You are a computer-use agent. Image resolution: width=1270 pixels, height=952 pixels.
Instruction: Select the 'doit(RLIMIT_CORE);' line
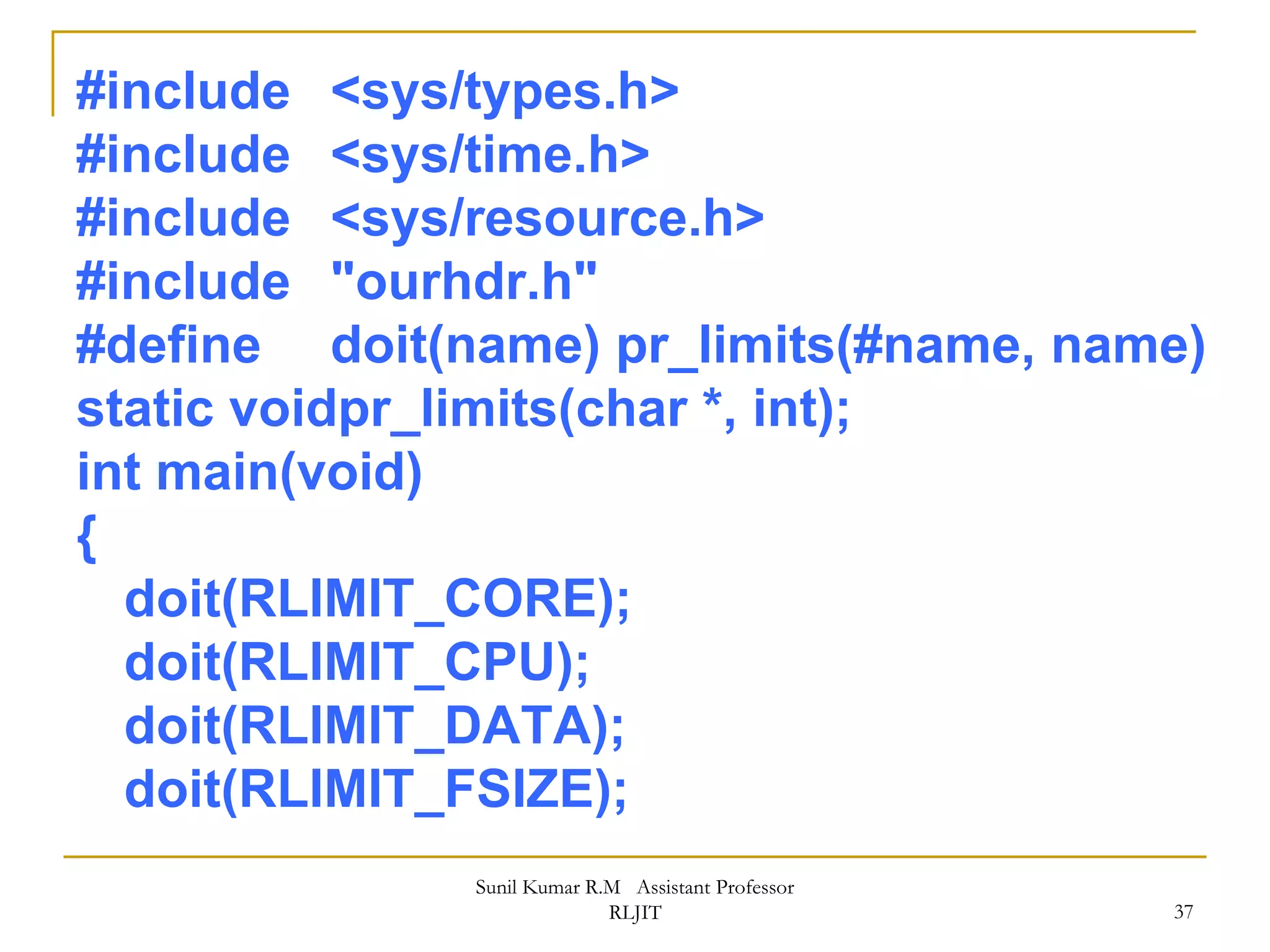coord(377,601)
